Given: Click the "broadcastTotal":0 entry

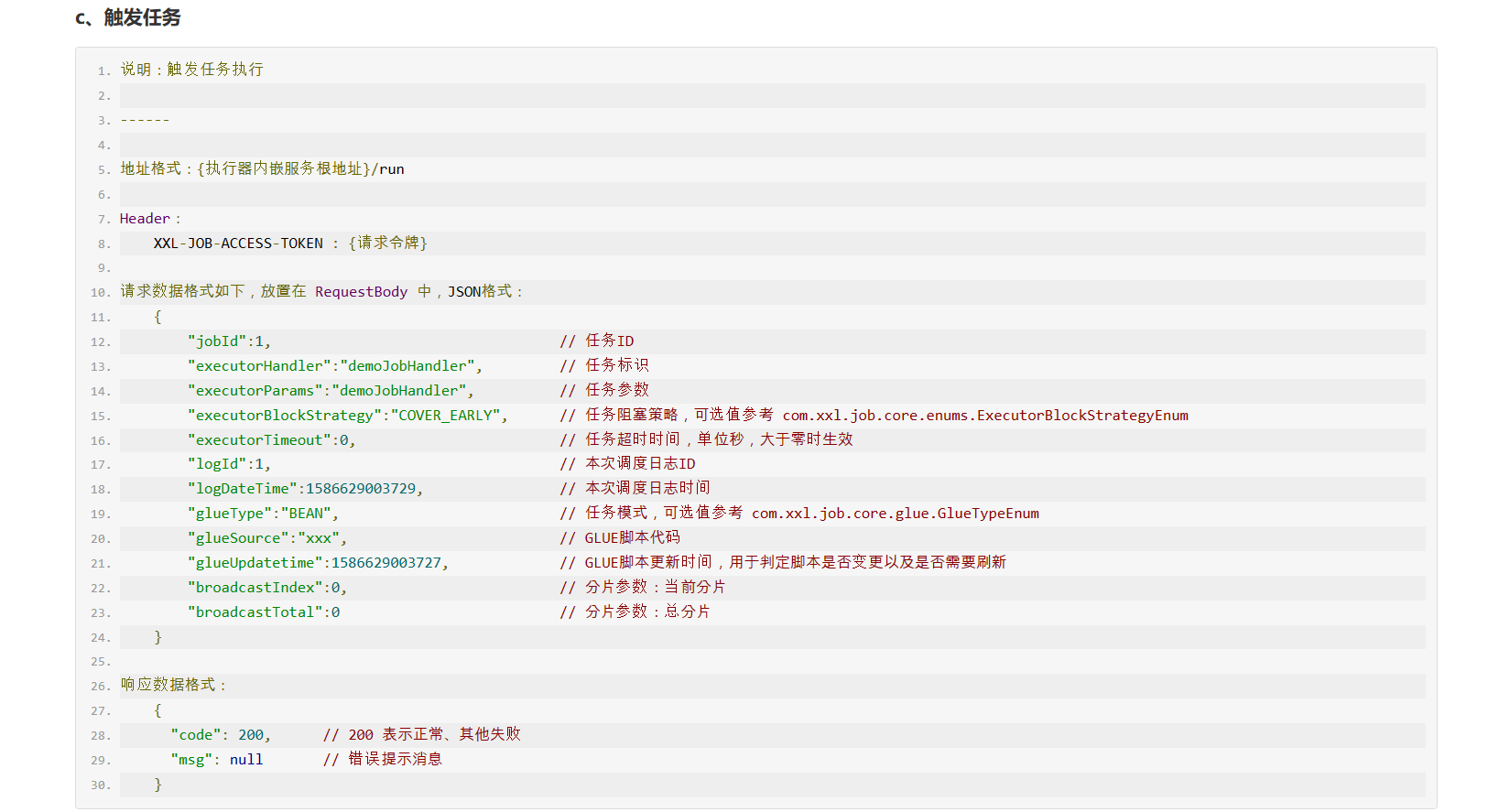Looking at the screenshot, I should (x=264, y=612).
